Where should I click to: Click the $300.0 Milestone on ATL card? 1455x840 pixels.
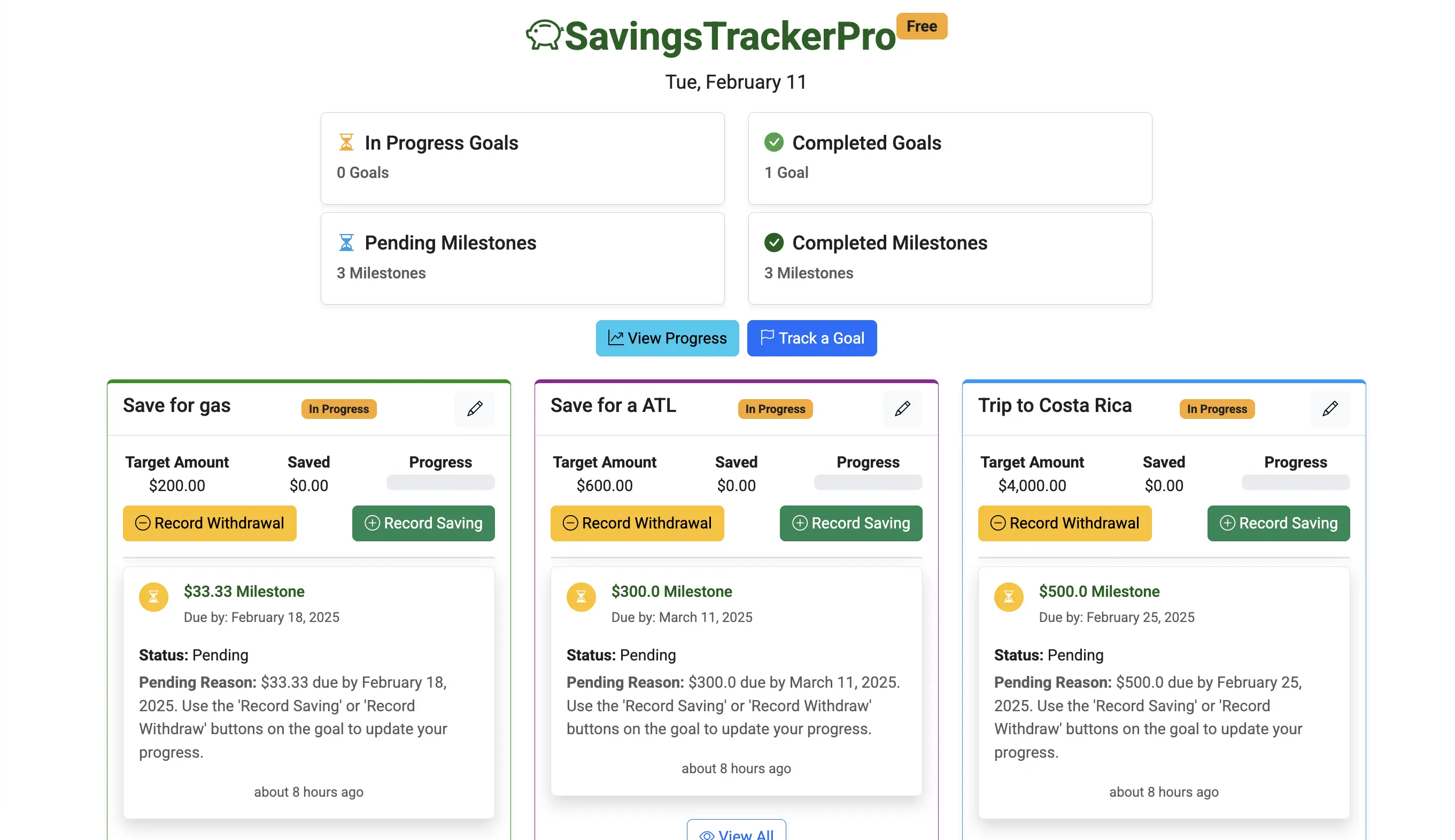(670, 591)
